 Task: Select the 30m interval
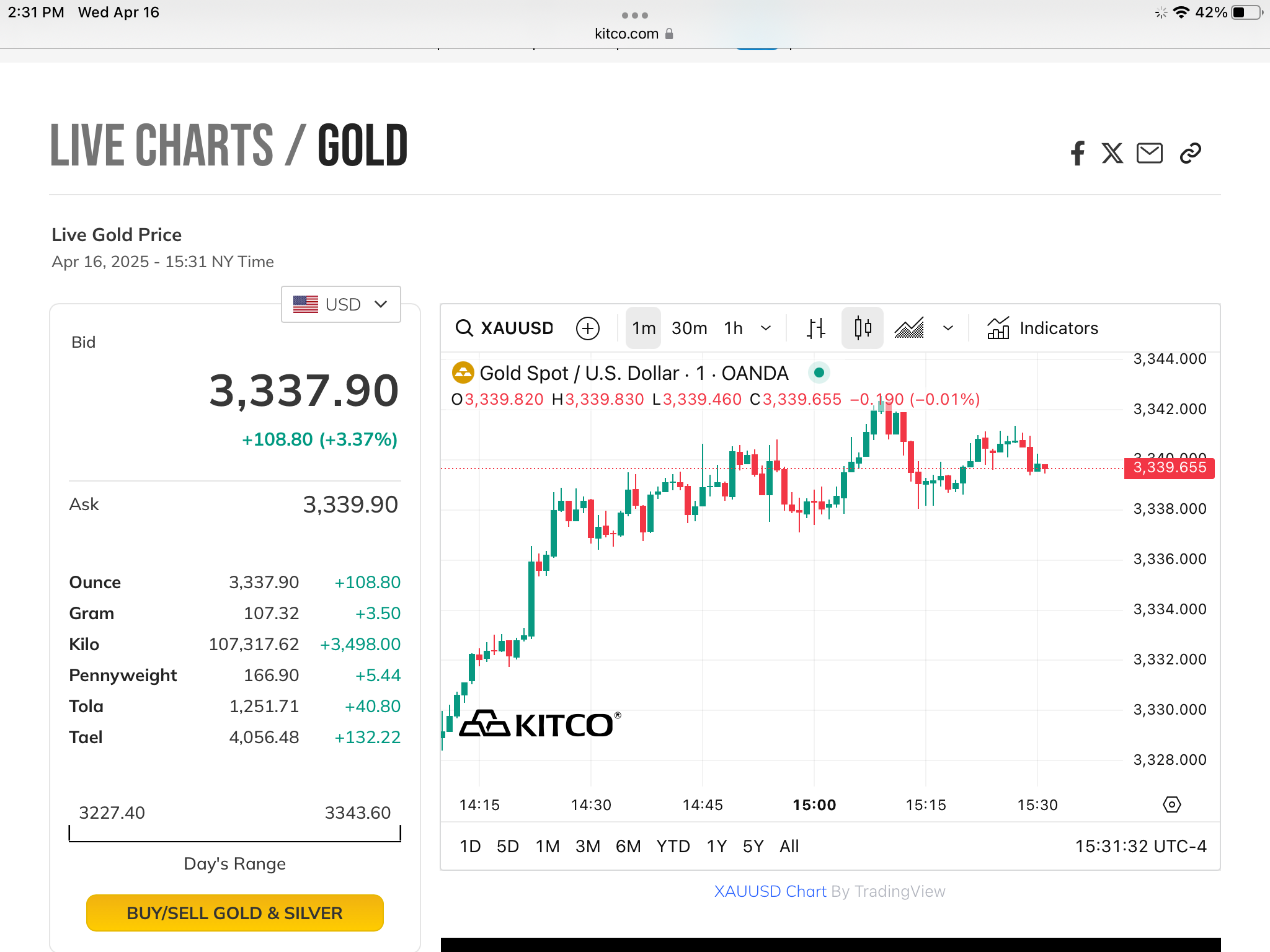point(689,328)
